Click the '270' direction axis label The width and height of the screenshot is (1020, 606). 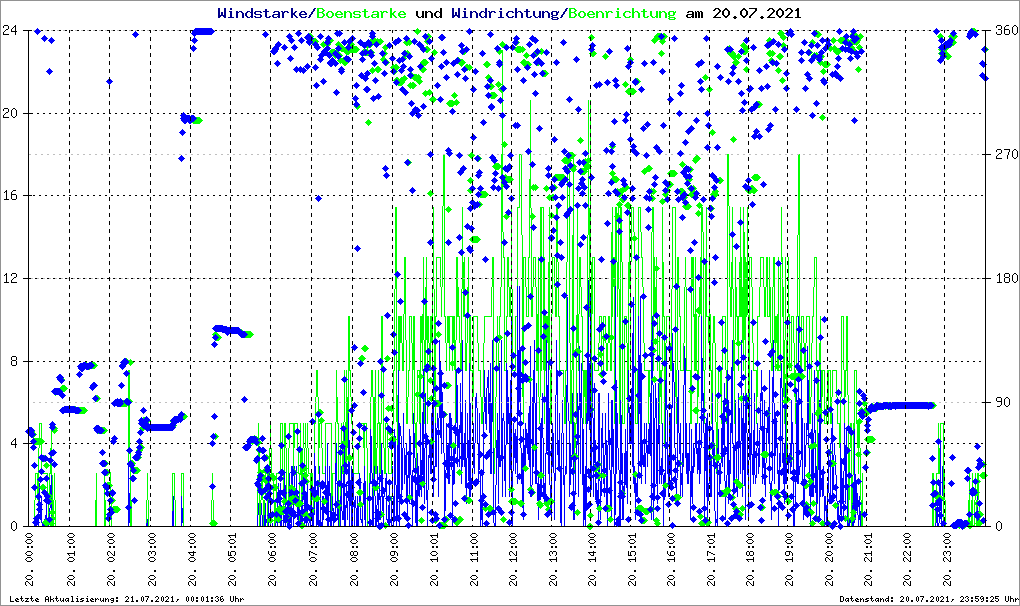(x=1008, y=154)
